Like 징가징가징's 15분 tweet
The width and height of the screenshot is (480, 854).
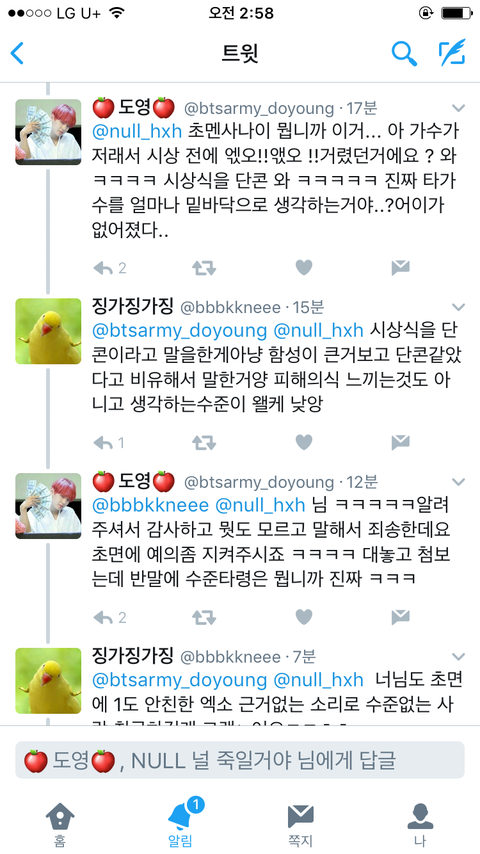[303, 442]
